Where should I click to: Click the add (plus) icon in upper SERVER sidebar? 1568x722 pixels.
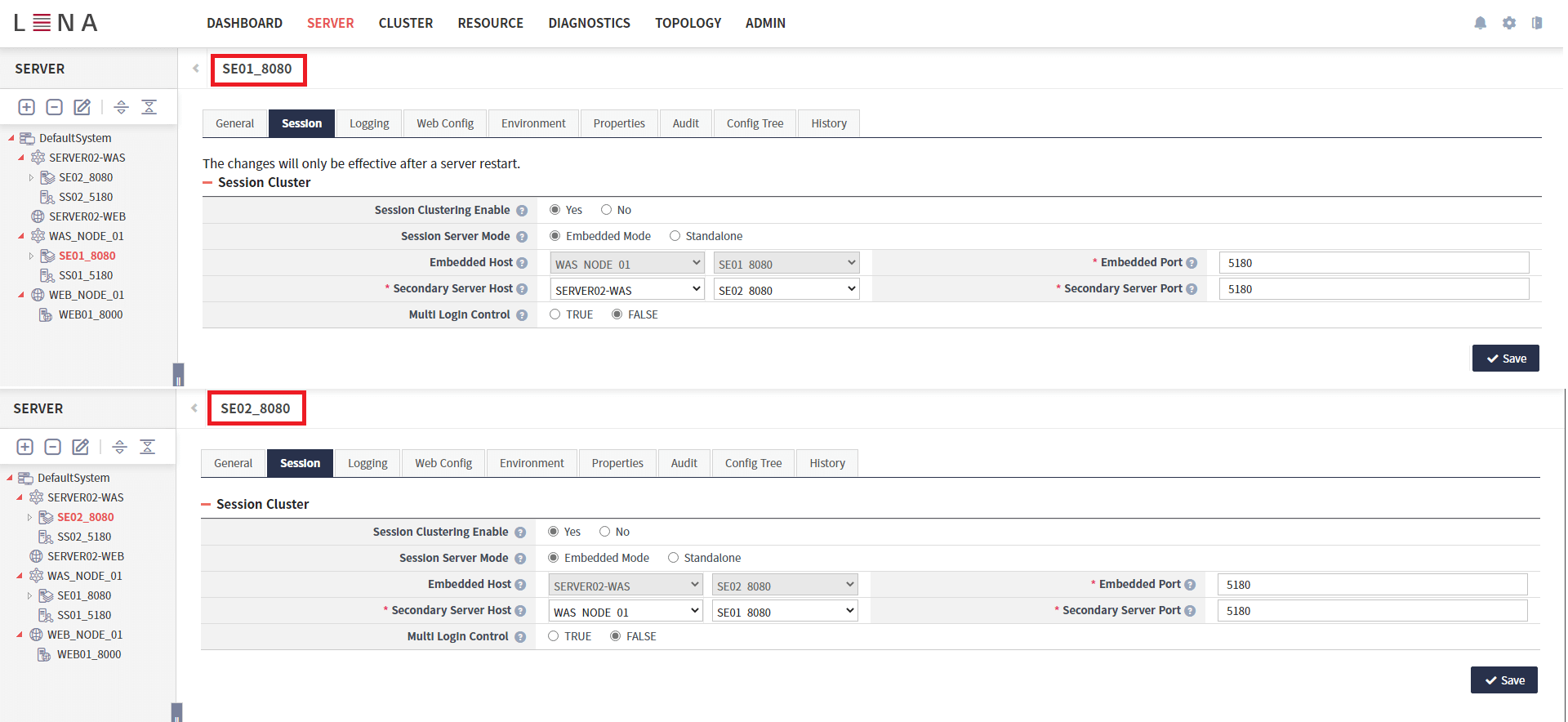point(26,107)
